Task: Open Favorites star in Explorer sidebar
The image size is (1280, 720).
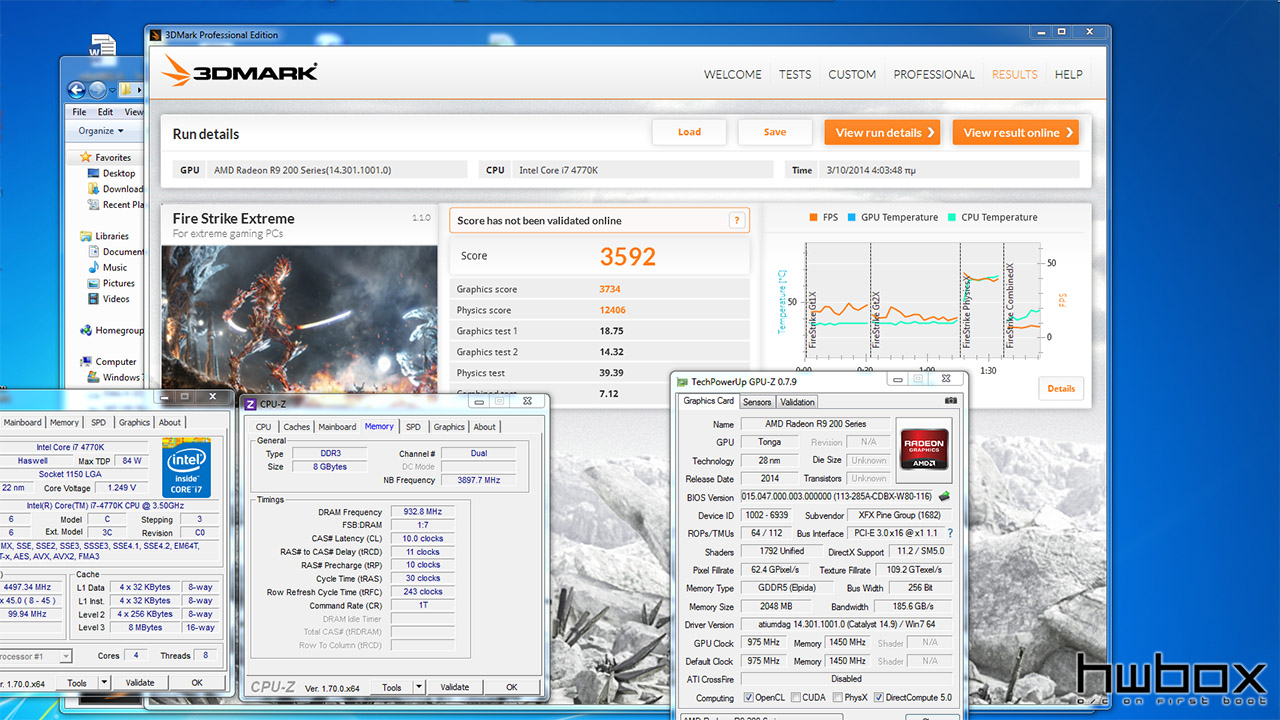Action: point(85,157)
